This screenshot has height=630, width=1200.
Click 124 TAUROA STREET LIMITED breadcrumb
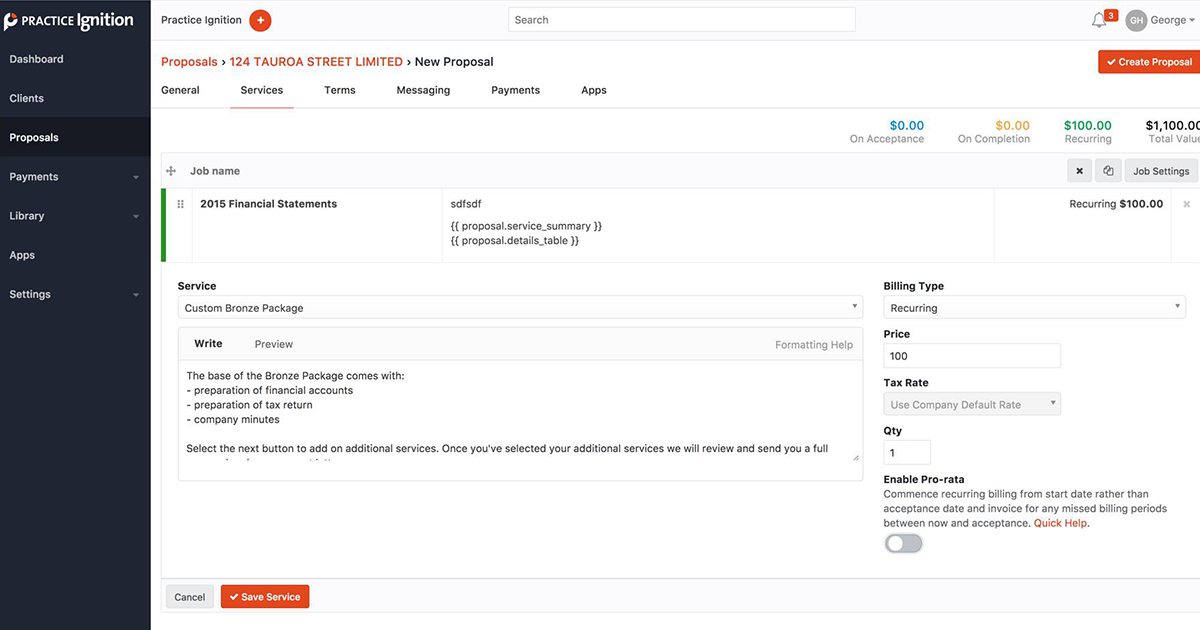pyautogui.click(x=316, y=62)
